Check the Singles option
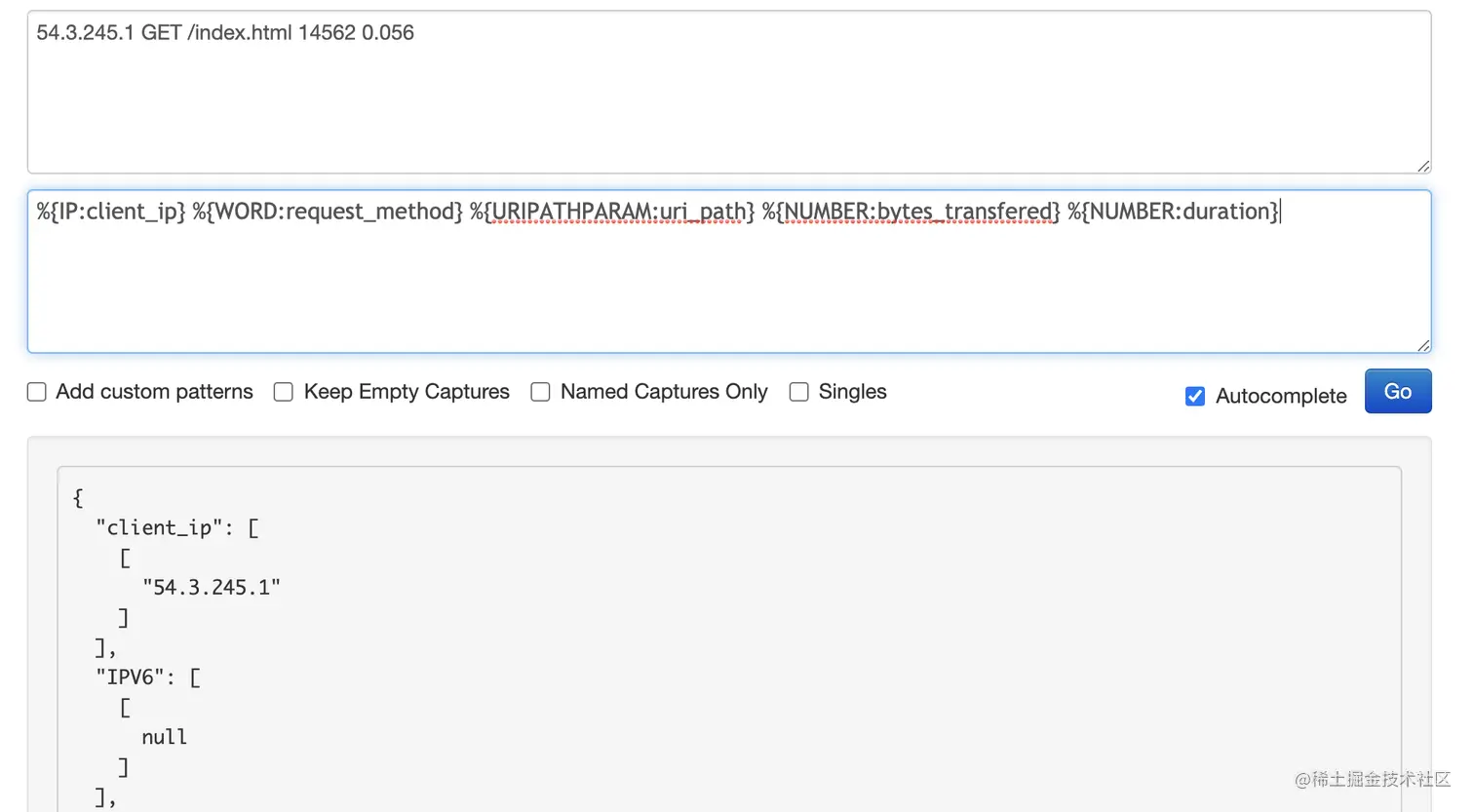This screenshot has width=1474, height=812. click(x=798, y=392)
